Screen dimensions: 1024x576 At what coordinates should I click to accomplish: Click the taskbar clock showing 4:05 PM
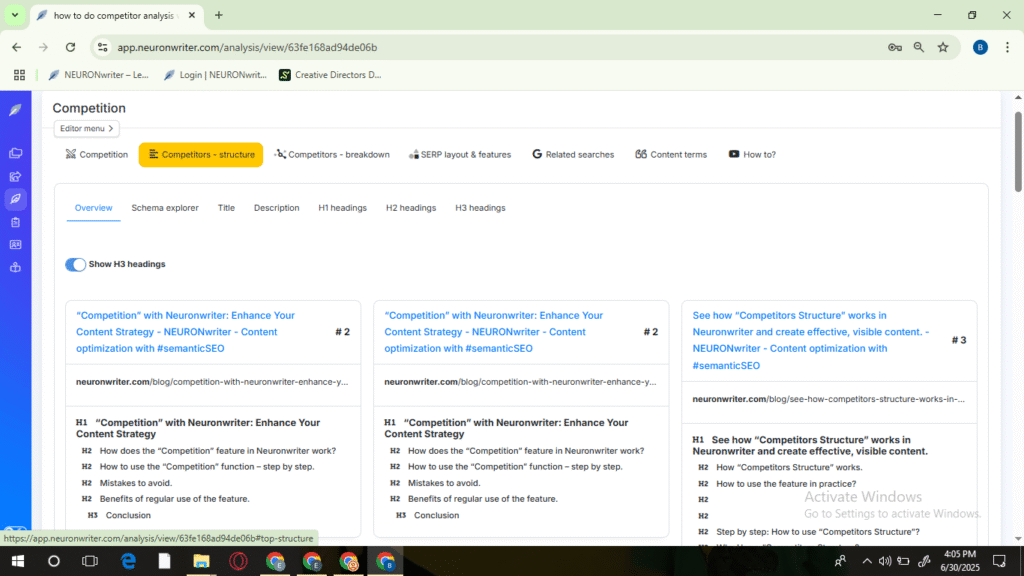959,561
